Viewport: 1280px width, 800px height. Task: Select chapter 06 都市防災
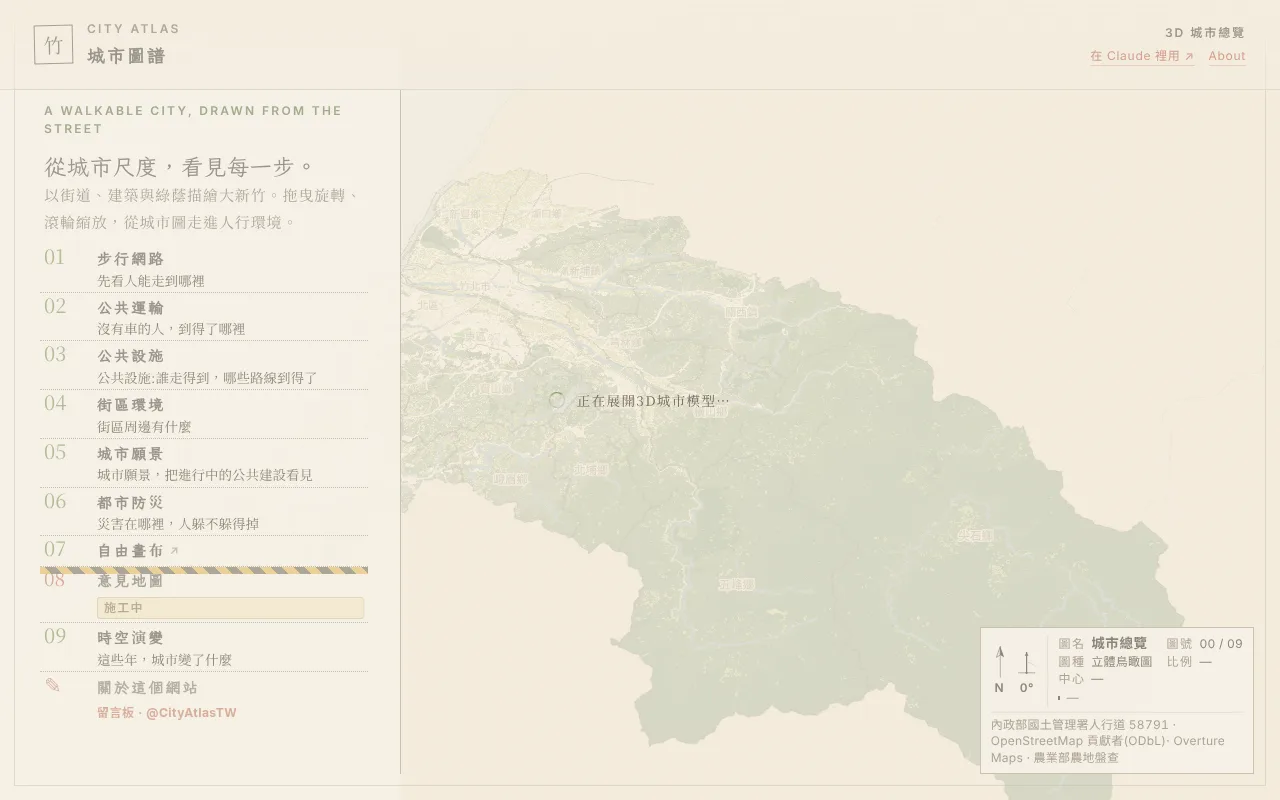[204, 512]
